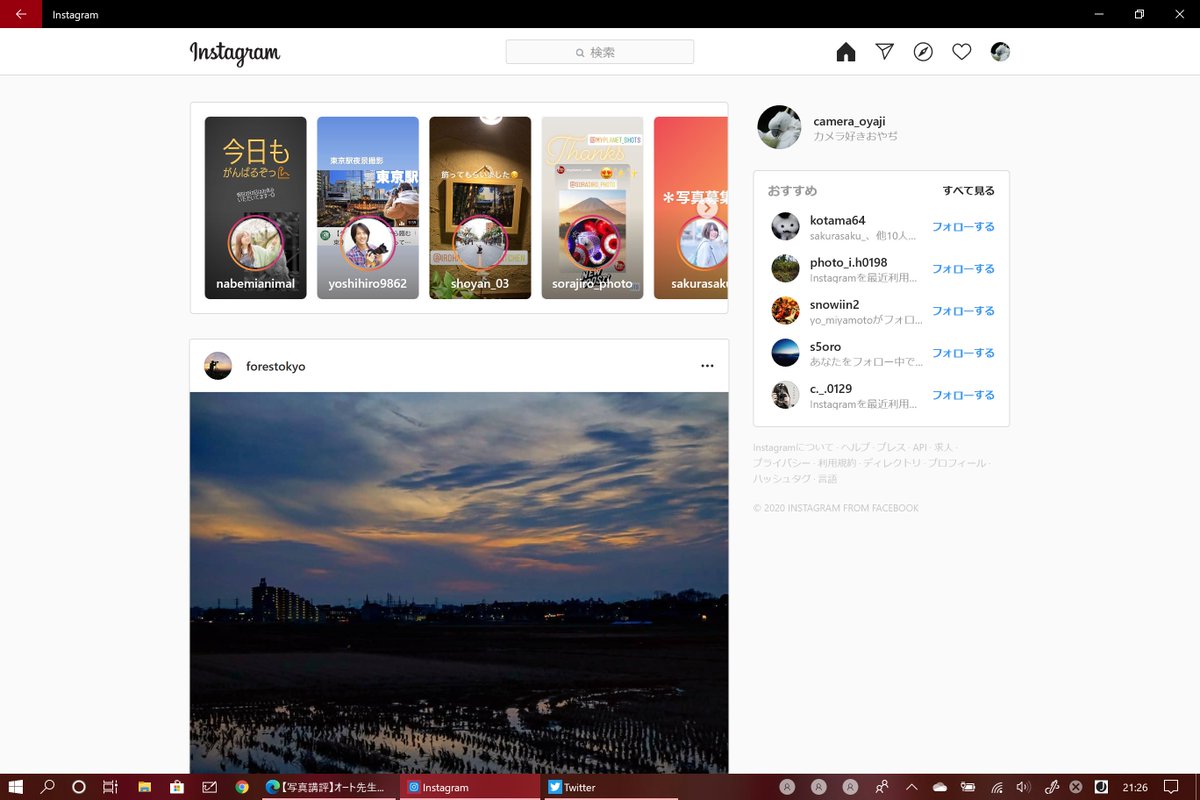Focus the 検索 search field
This screenshot has height=800, width=1200.
pyautogui.click(x=600, y=52)
